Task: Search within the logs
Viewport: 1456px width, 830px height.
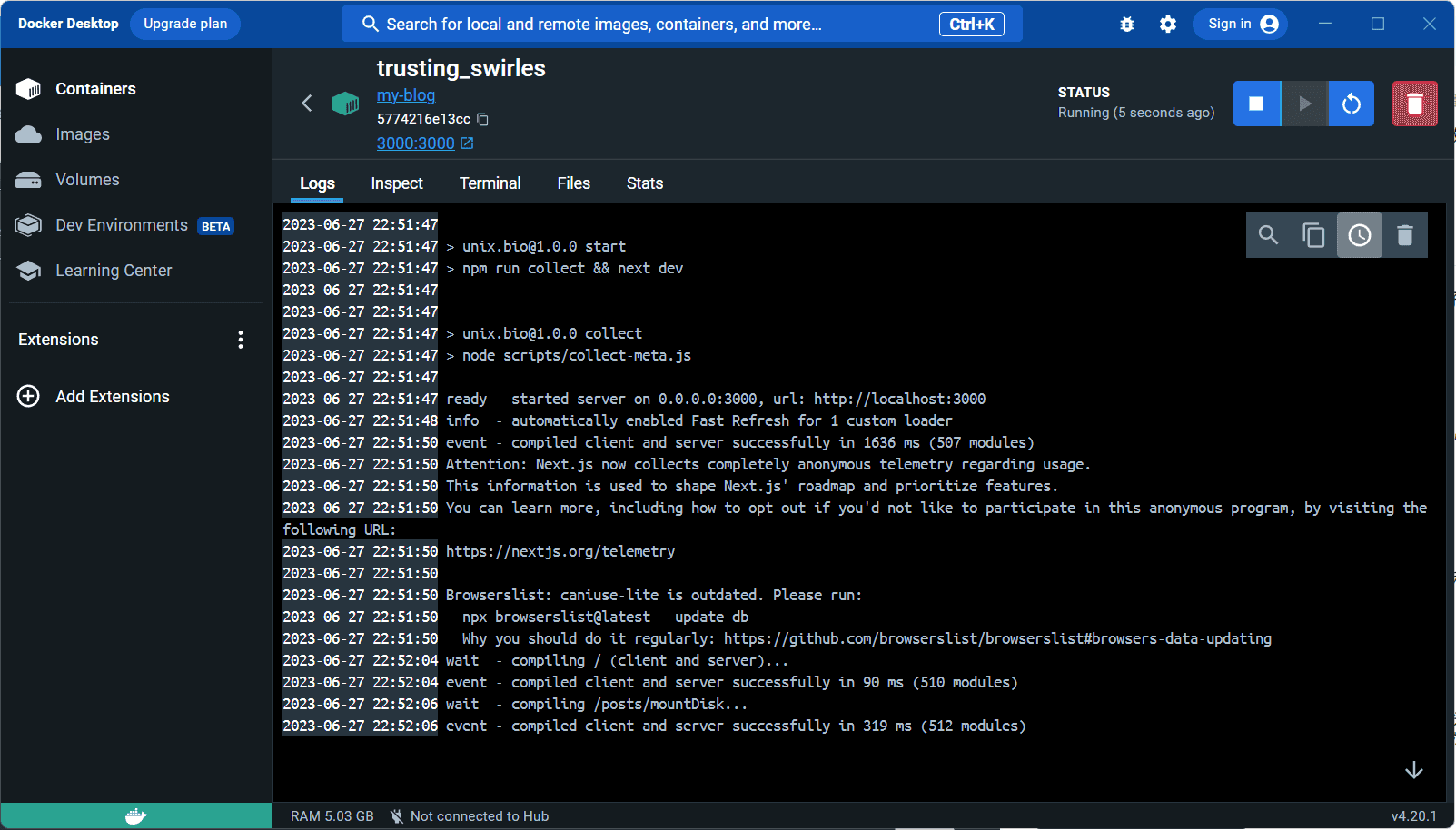Action: [1269, 235]
